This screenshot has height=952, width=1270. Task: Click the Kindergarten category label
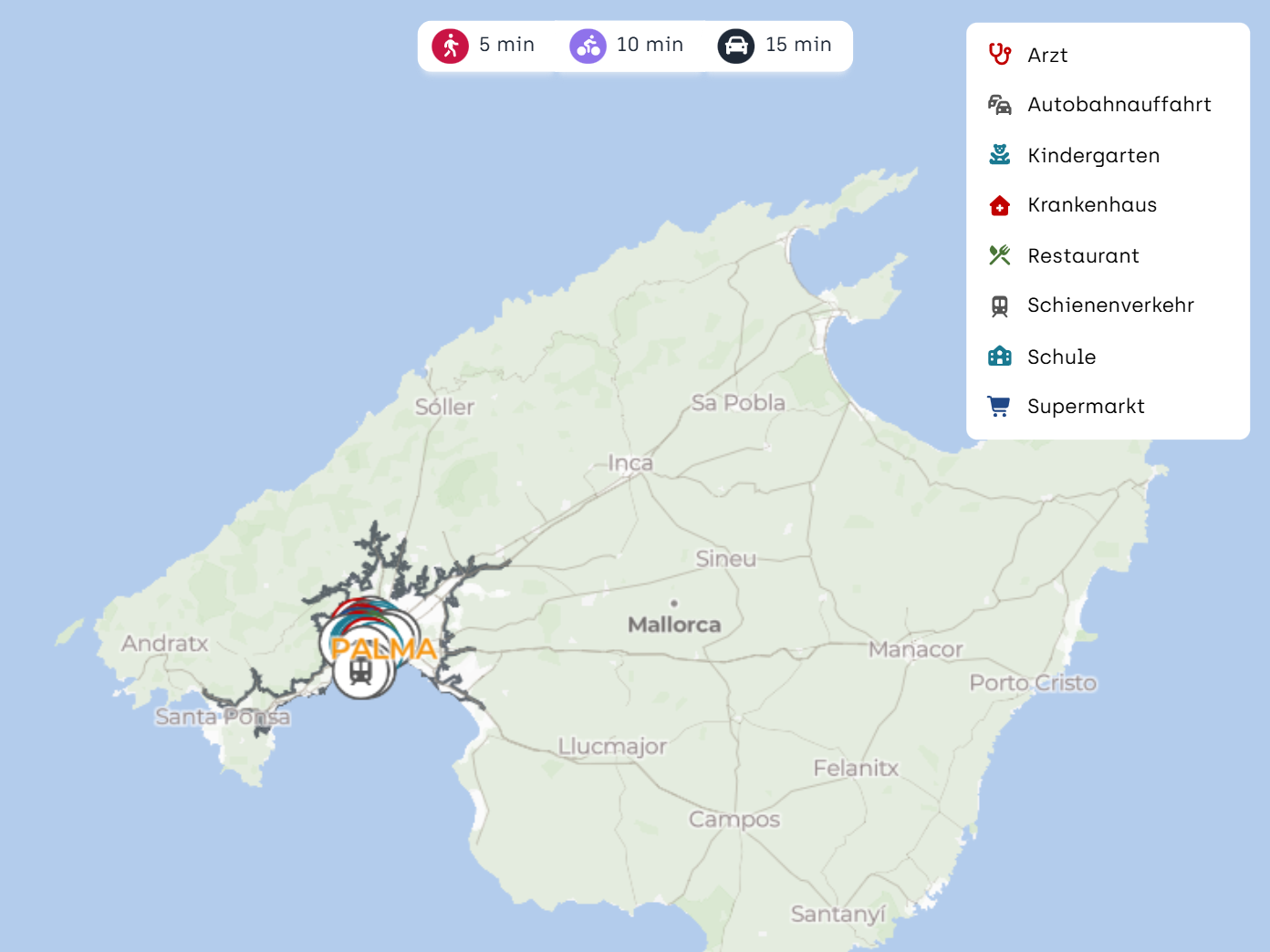(1093, 156)
